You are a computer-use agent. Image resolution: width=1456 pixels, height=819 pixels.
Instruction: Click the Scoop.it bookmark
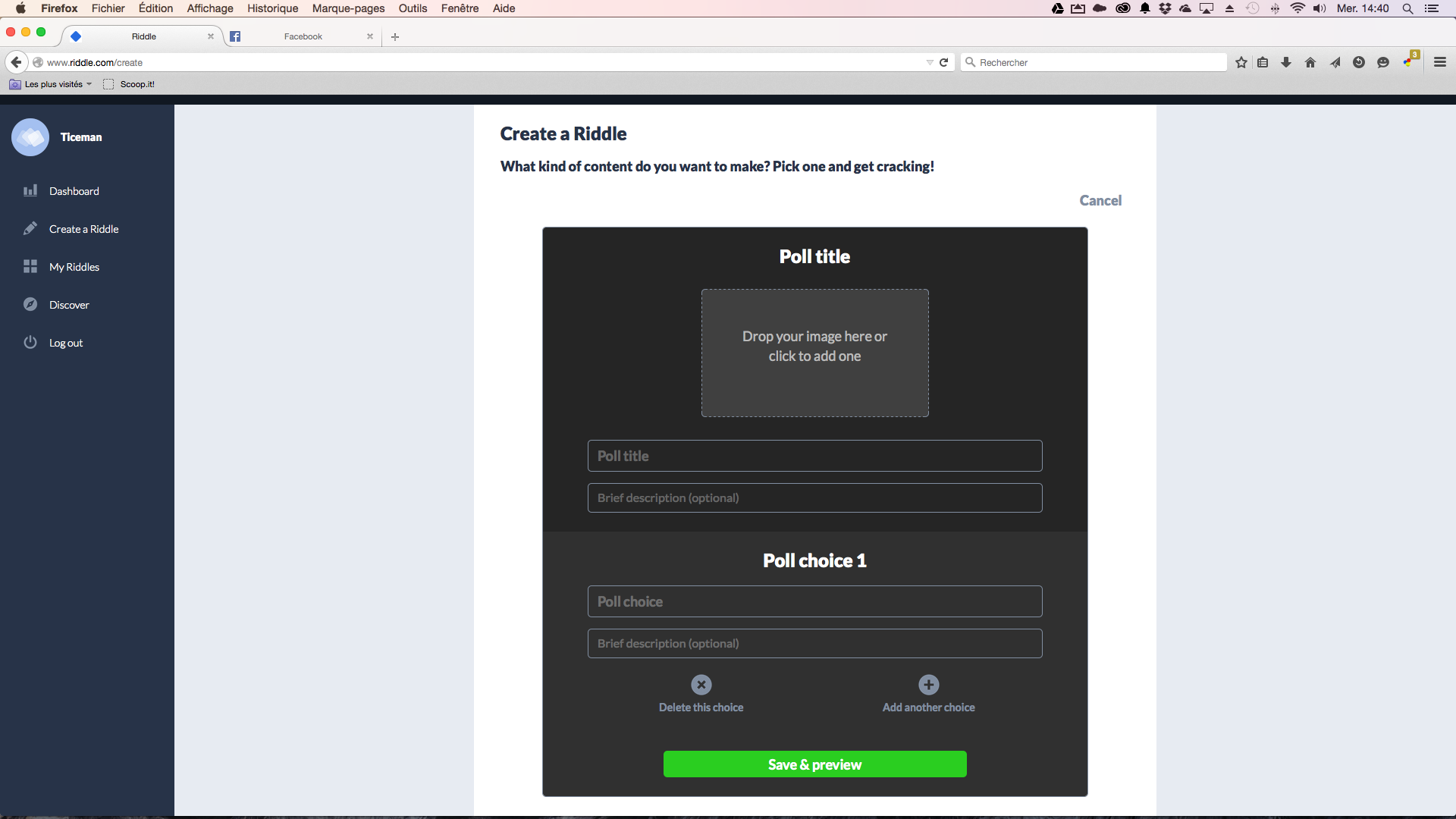(138, 84)
